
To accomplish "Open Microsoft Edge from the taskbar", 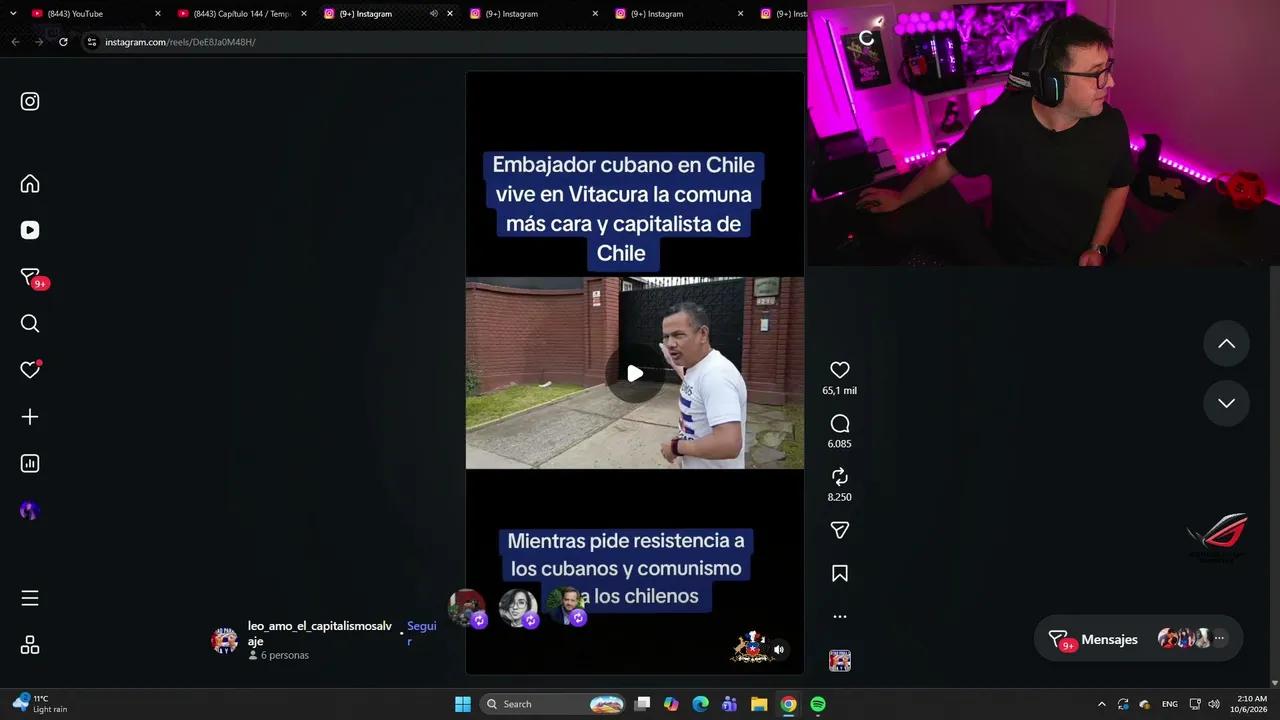I will pos(701,704).
